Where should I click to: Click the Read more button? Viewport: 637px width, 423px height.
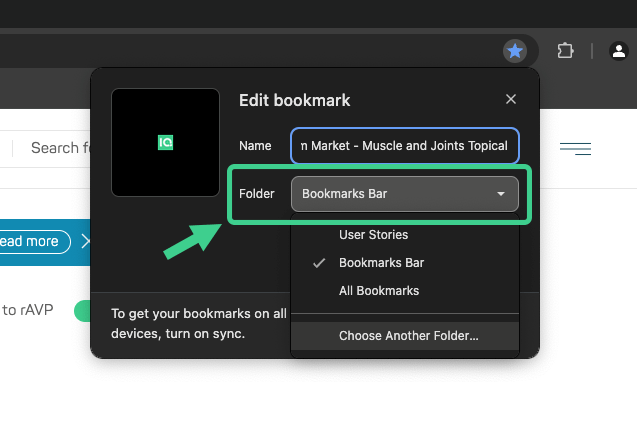click(x=35, y=242)
